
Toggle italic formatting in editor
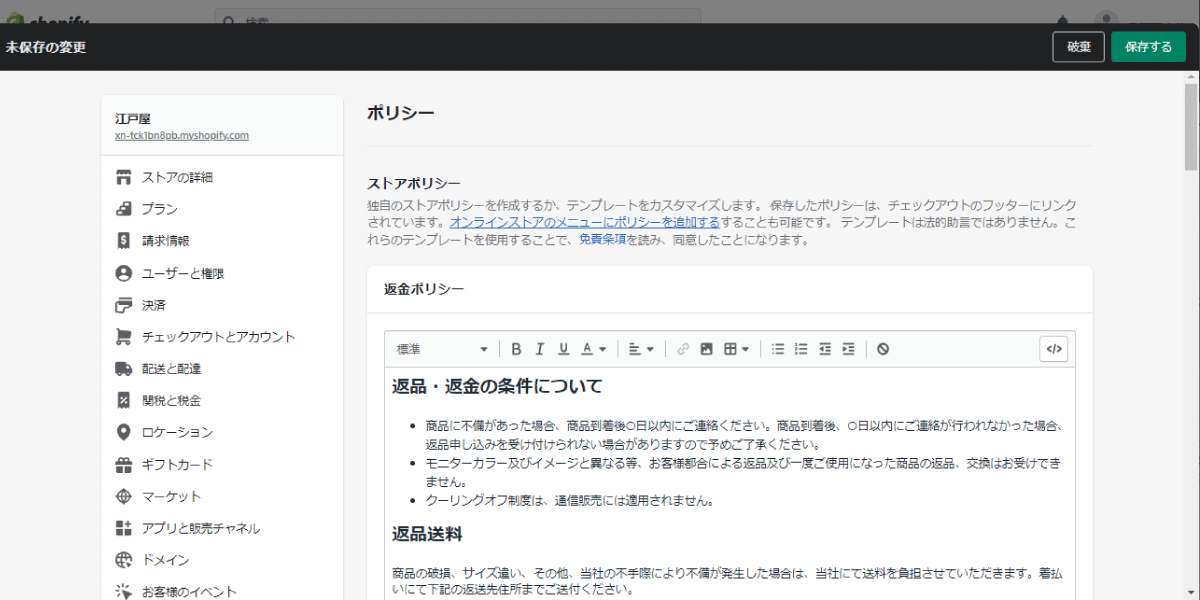(x=540, y=349)
